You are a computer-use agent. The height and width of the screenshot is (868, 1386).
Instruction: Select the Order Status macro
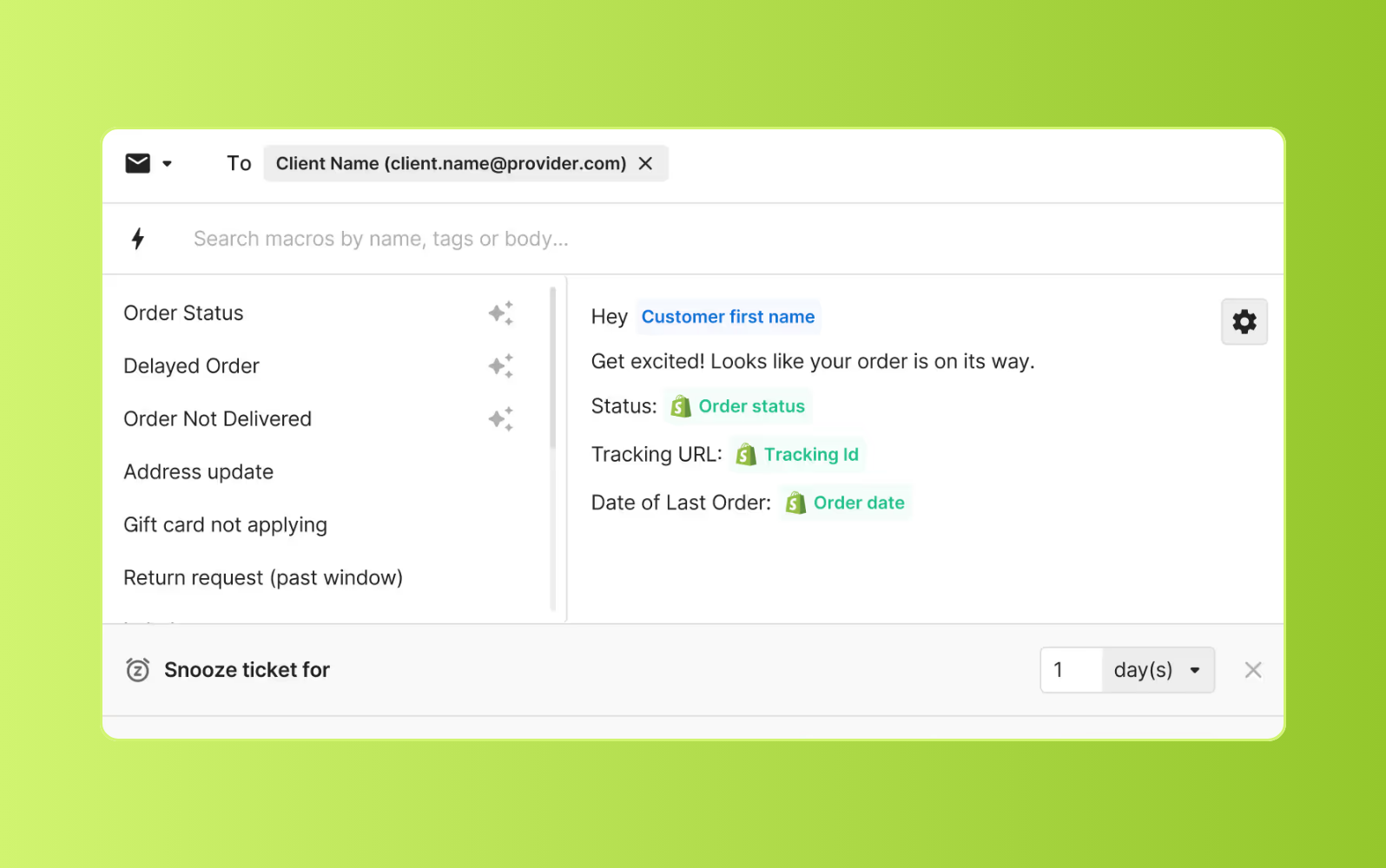(x=183, y=312)
